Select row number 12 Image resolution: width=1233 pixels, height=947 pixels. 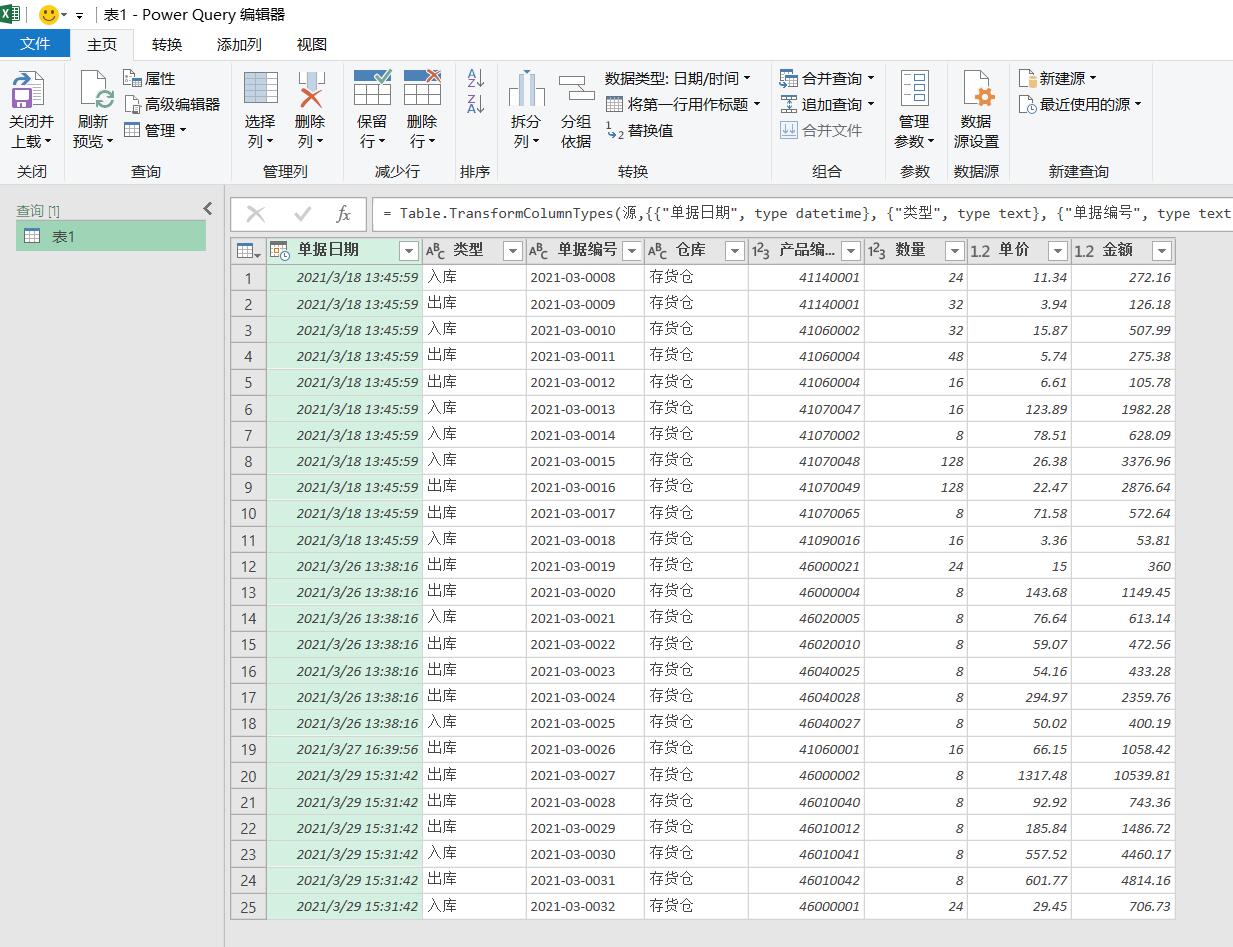(x=248, y=566)
